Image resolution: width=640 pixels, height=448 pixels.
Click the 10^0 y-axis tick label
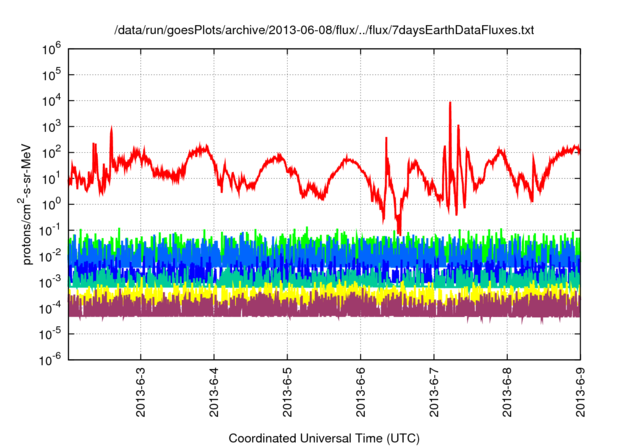pyautogui.click(x=51, y=204)
